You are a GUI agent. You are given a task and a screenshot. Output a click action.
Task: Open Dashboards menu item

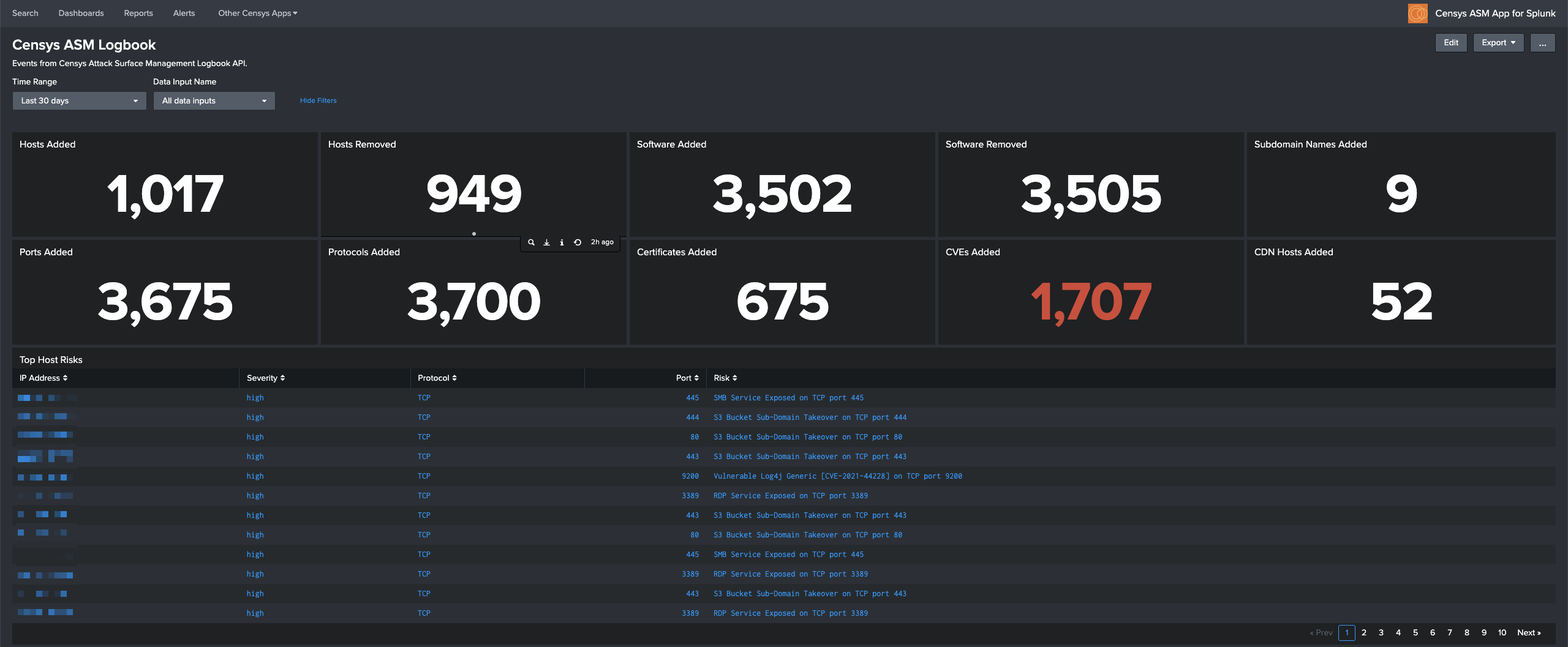pyautogui.click(x=81, y=13)
